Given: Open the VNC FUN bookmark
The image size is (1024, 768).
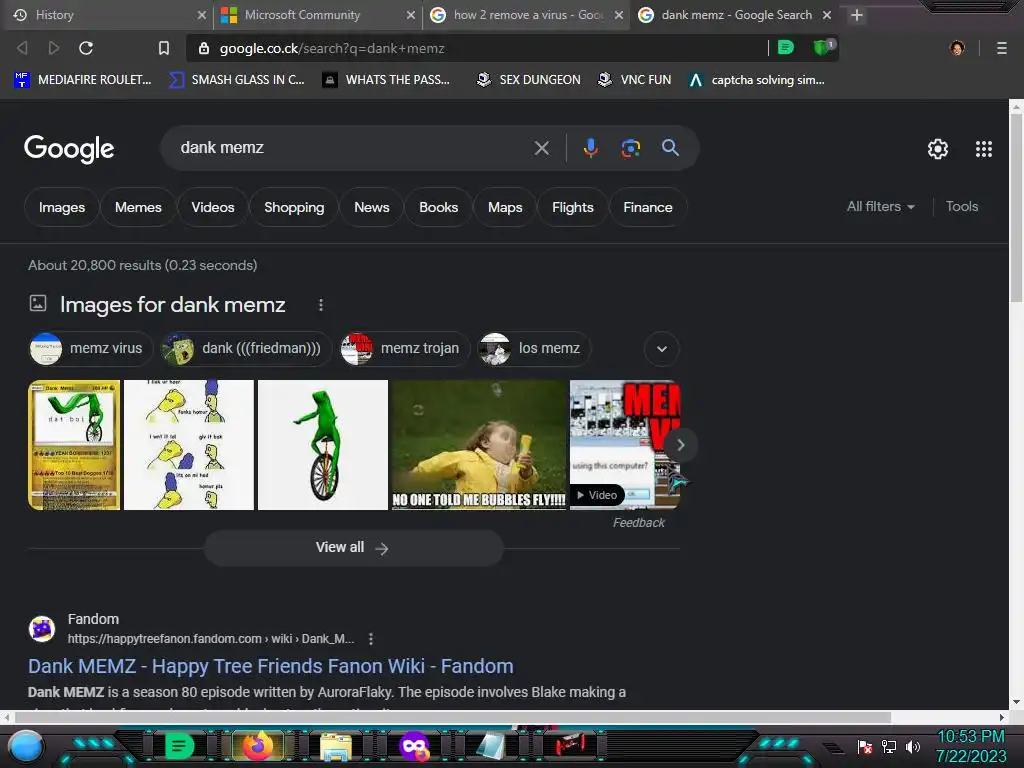Looking at the screenshot, I should coord(634,80).
